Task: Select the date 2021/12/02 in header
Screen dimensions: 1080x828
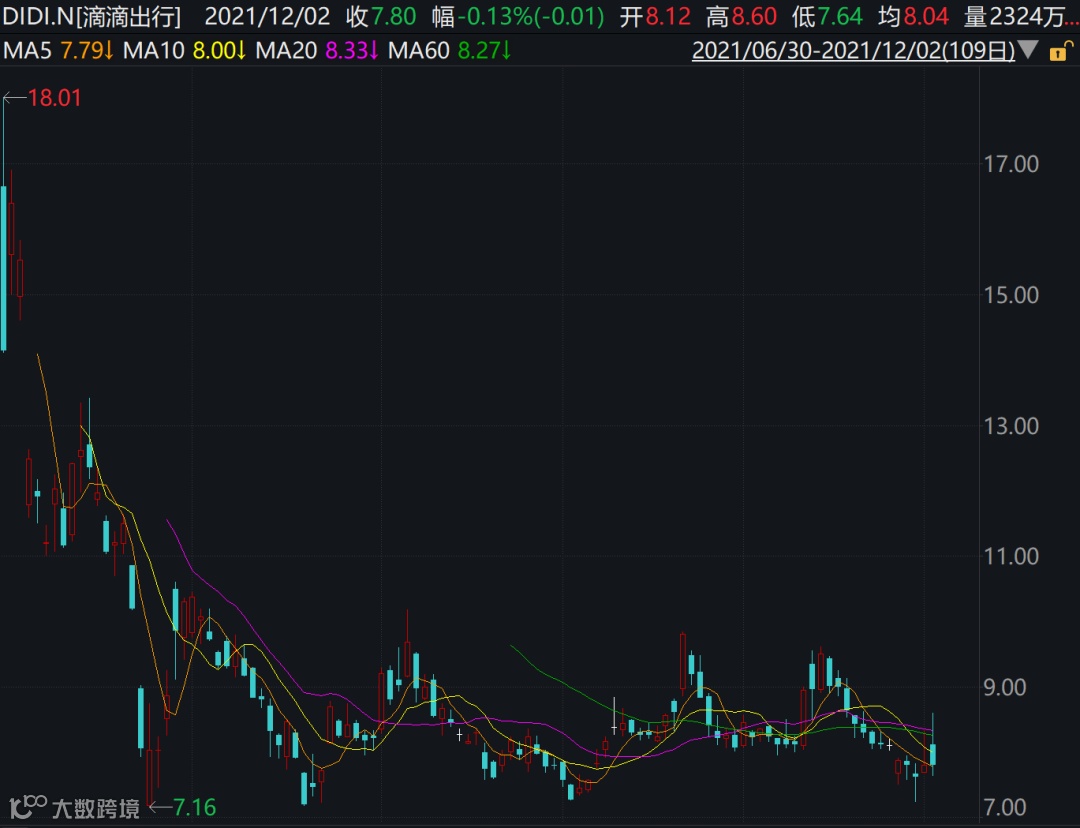Action: pos(267,17)
